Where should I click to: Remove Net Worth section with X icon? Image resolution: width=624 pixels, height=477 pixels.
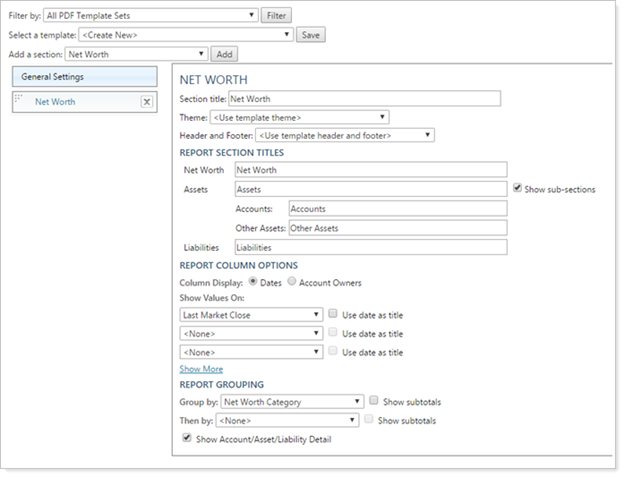[146, 102]
